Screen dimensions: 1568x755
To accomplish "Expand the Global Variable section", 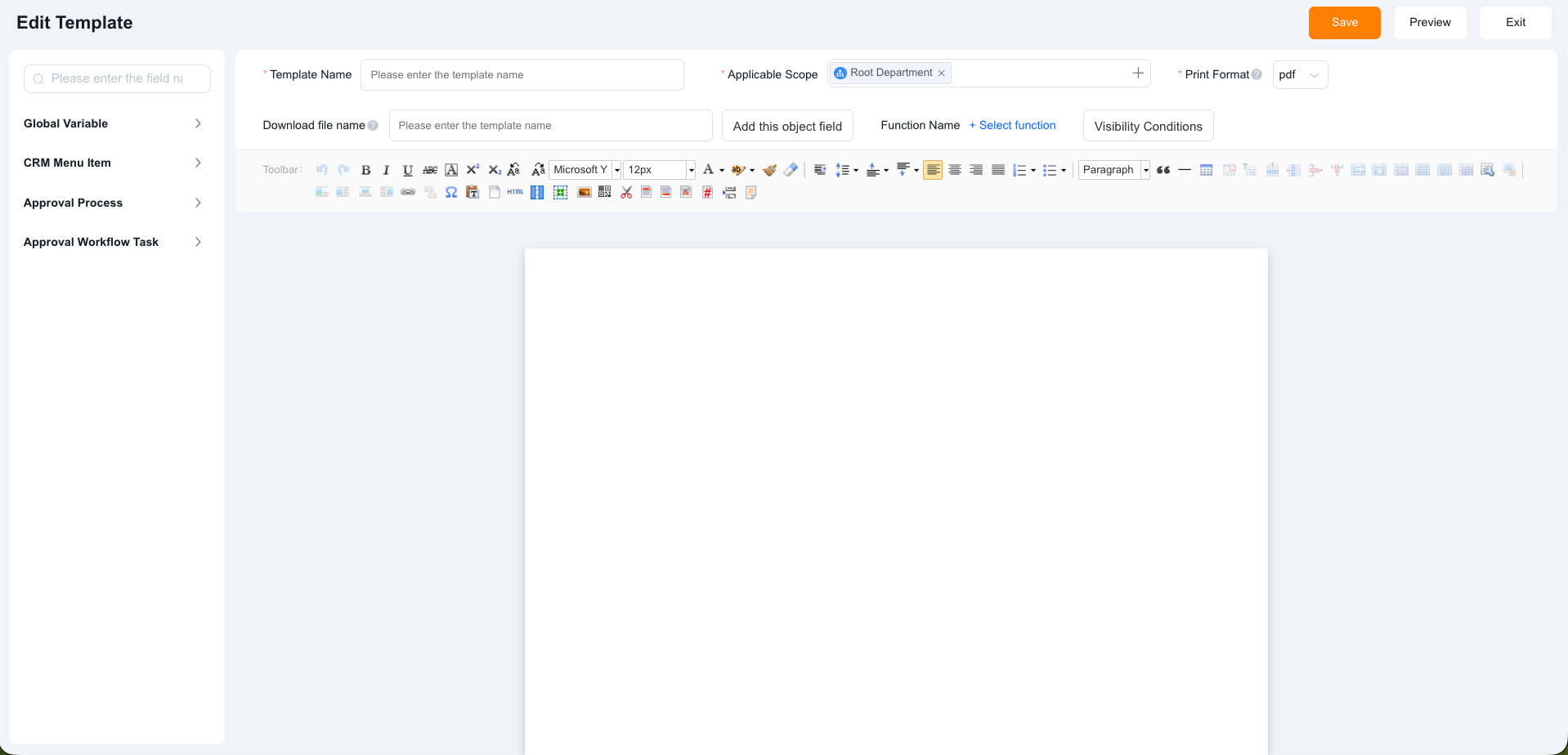I will (x=113, y=123).
